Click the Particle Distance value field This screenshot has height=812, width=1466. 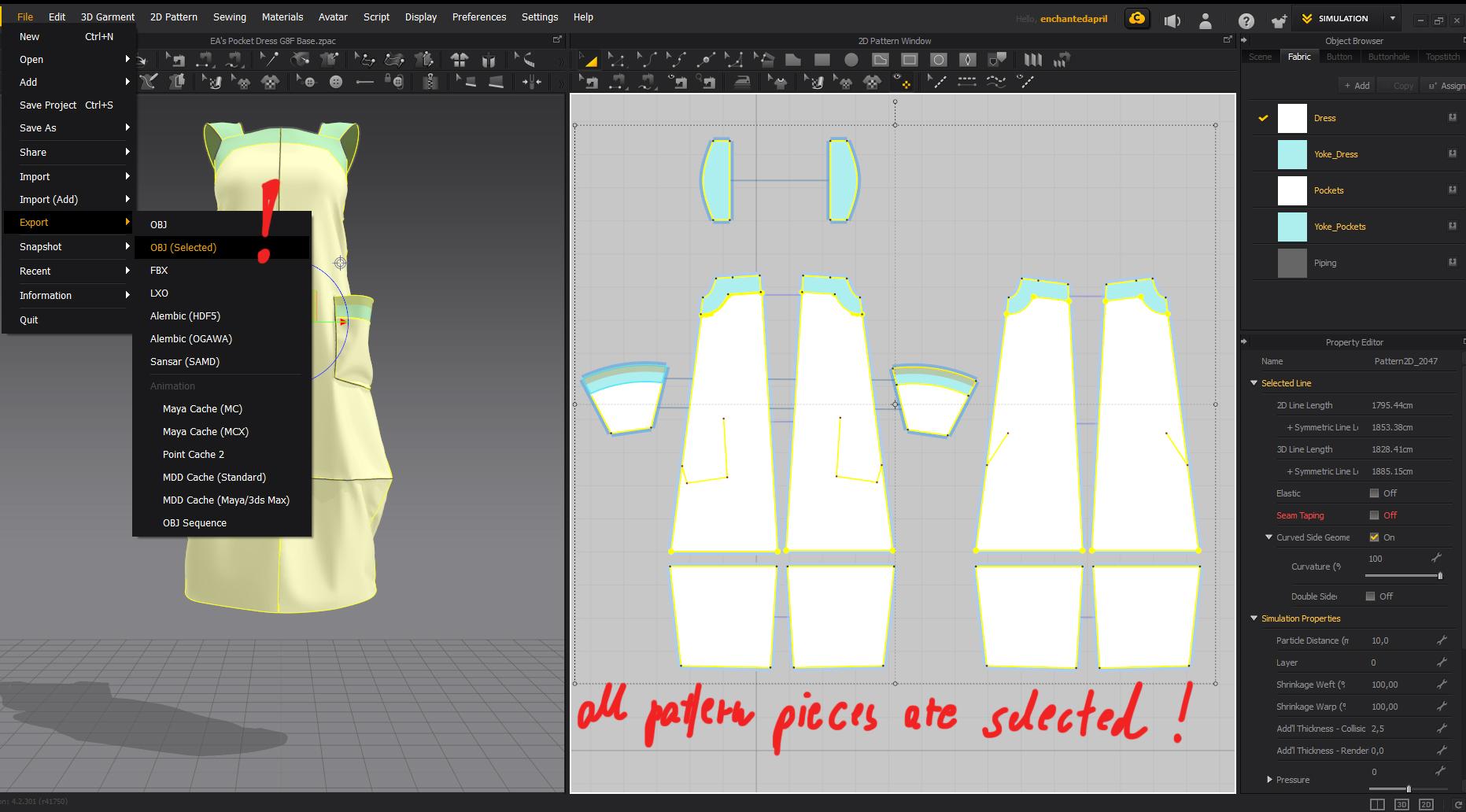click(1401, 640)
